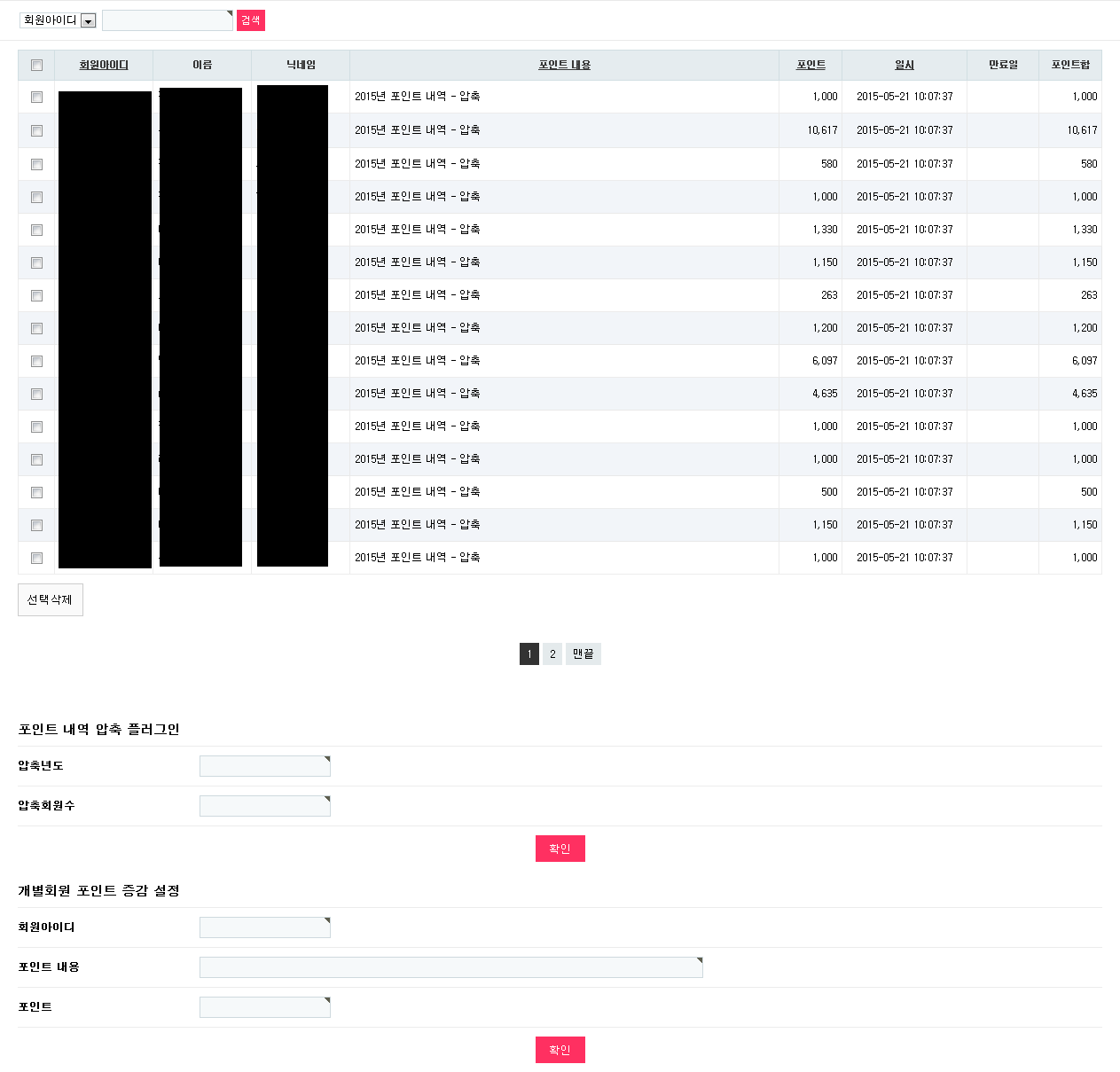Sort the table by 포인트 column
The height and width of the screenshot is (1072, 1120).
coord(810,64)
